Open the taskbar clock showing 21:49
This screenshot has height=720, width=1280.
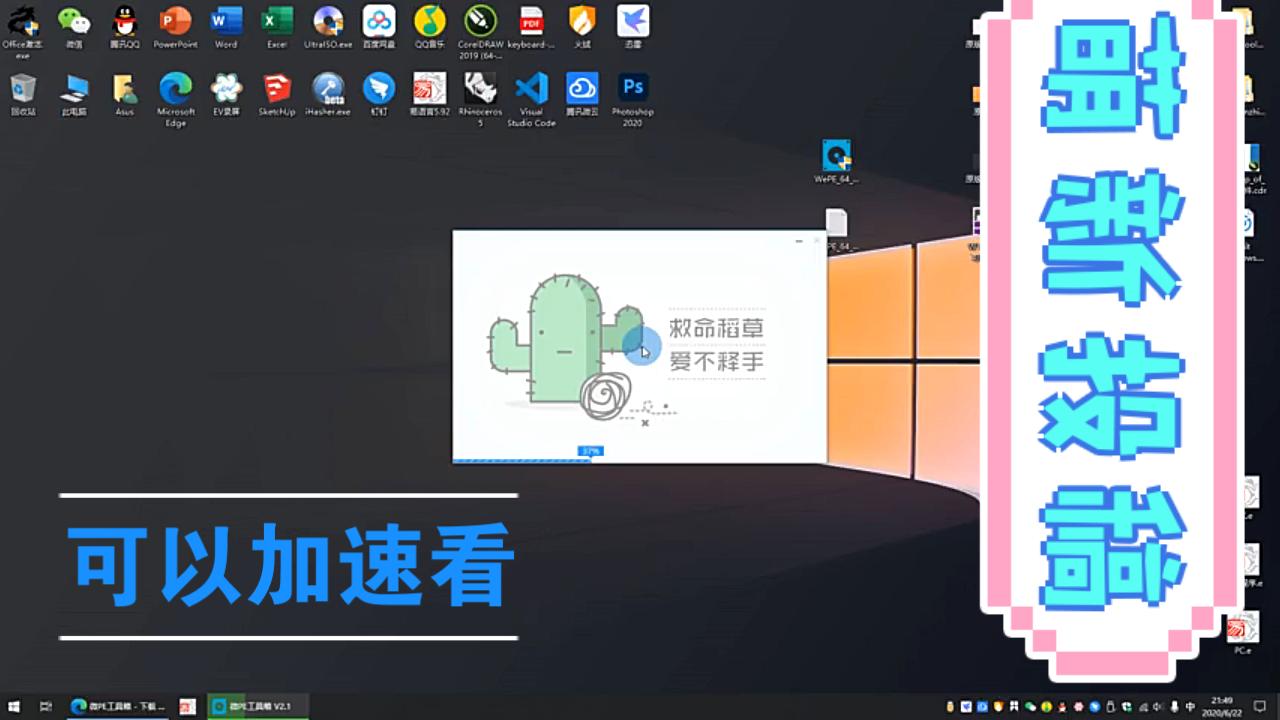click(1222, 706)
